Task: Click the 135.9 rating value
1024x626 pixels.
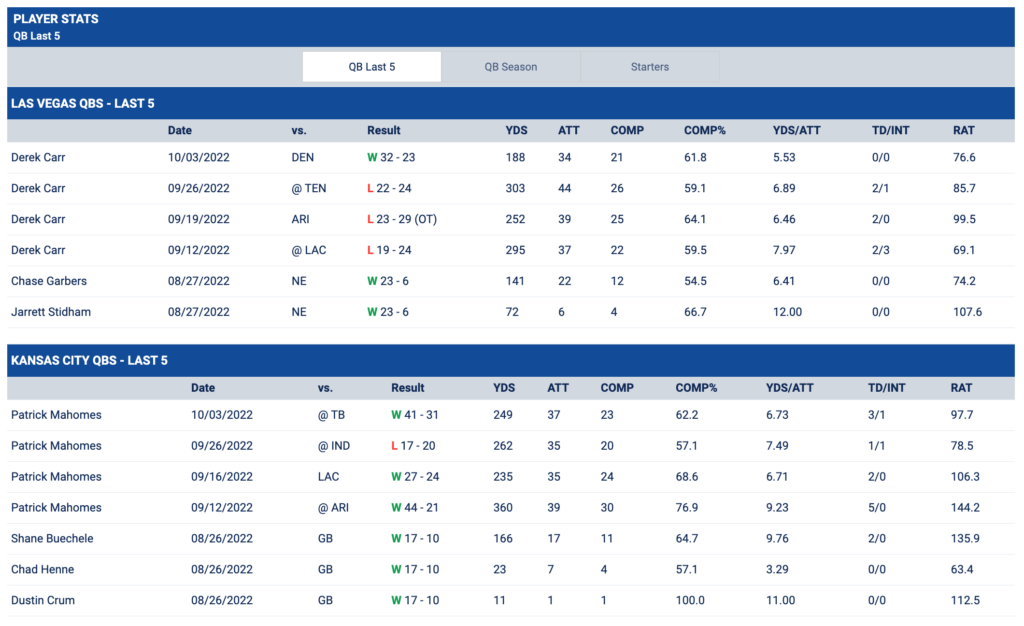Action: (965, 539)
